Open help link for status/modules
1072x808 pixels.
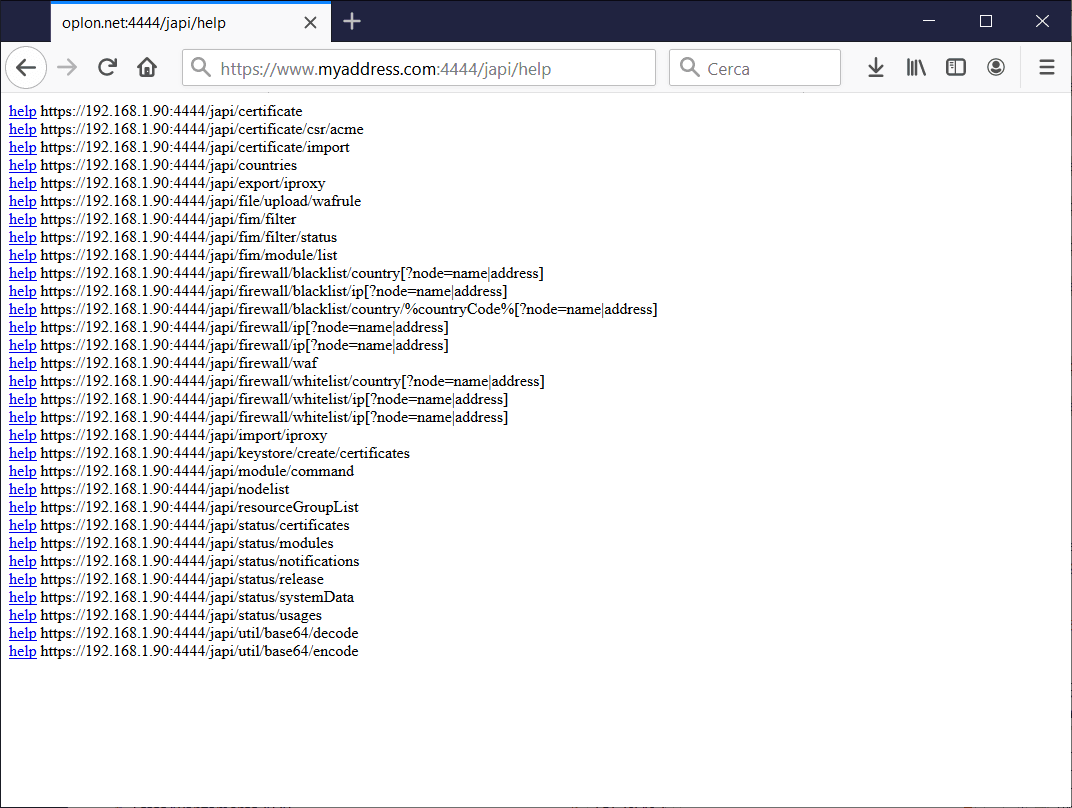[x=23, y=543]
